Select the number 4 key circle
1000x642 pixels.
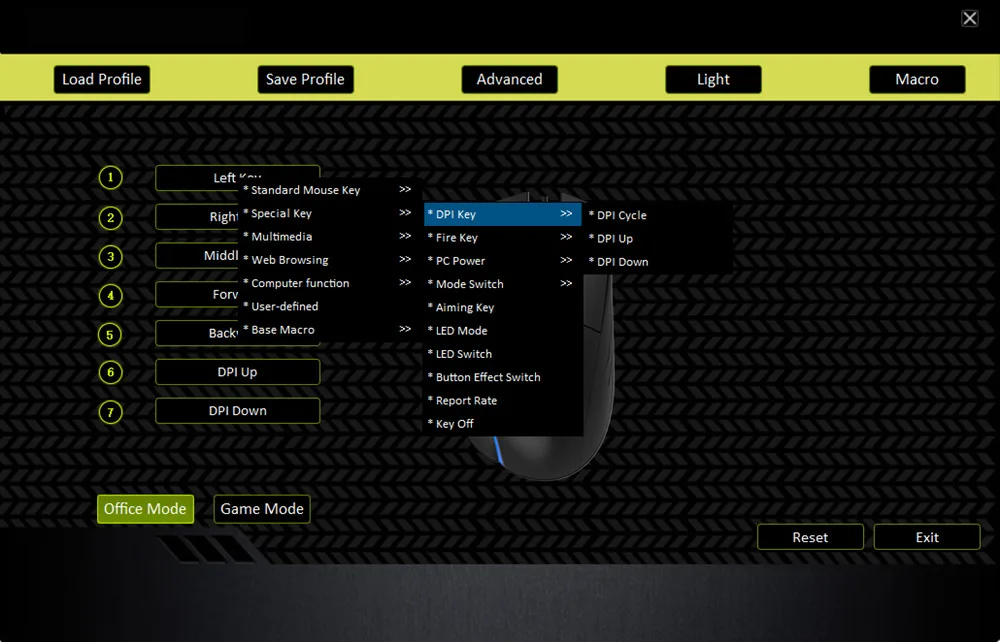click(110, 296)
